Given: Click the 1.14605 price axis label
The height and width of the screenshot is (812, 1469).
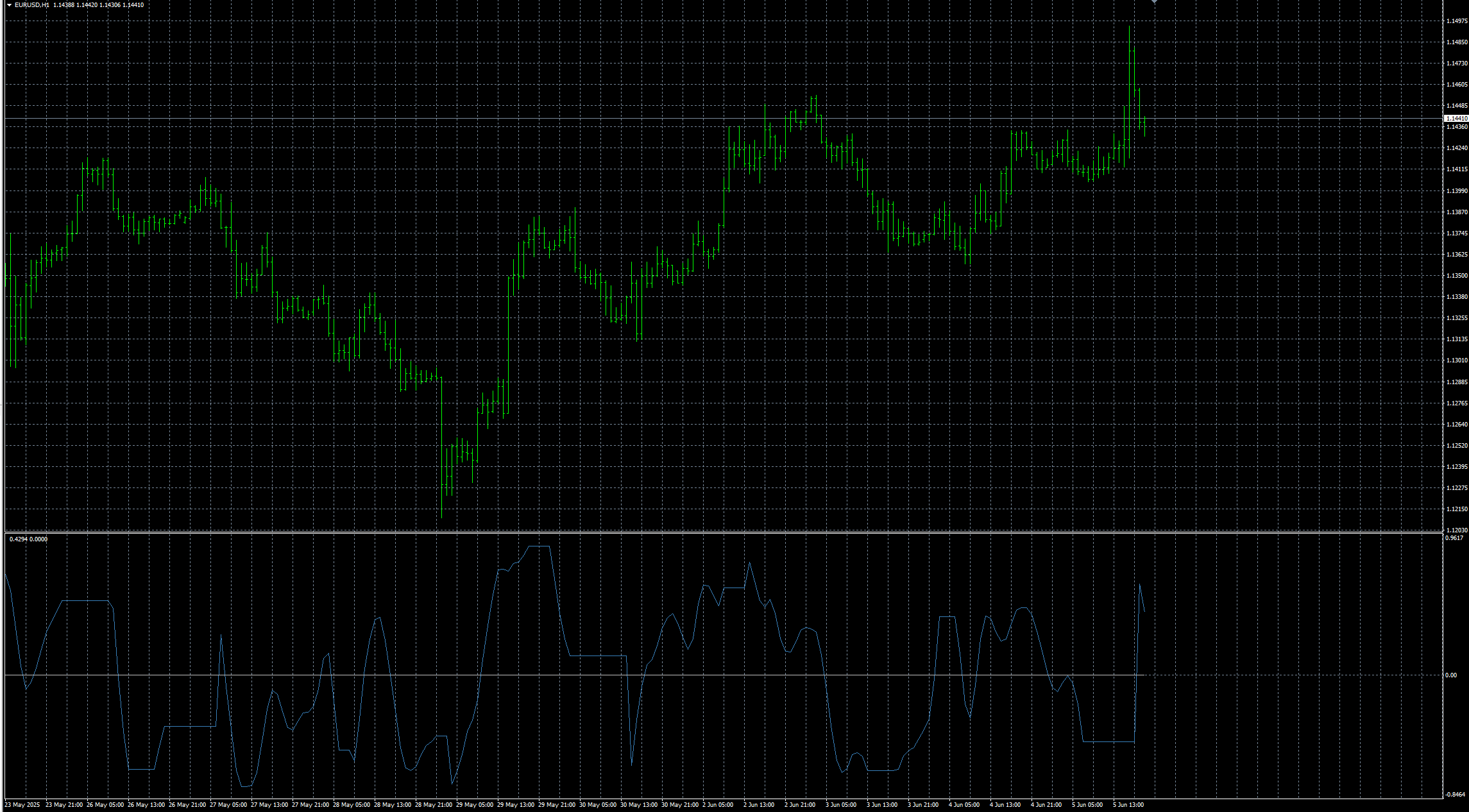Looking at the screenshot, I should point(1457,85).
